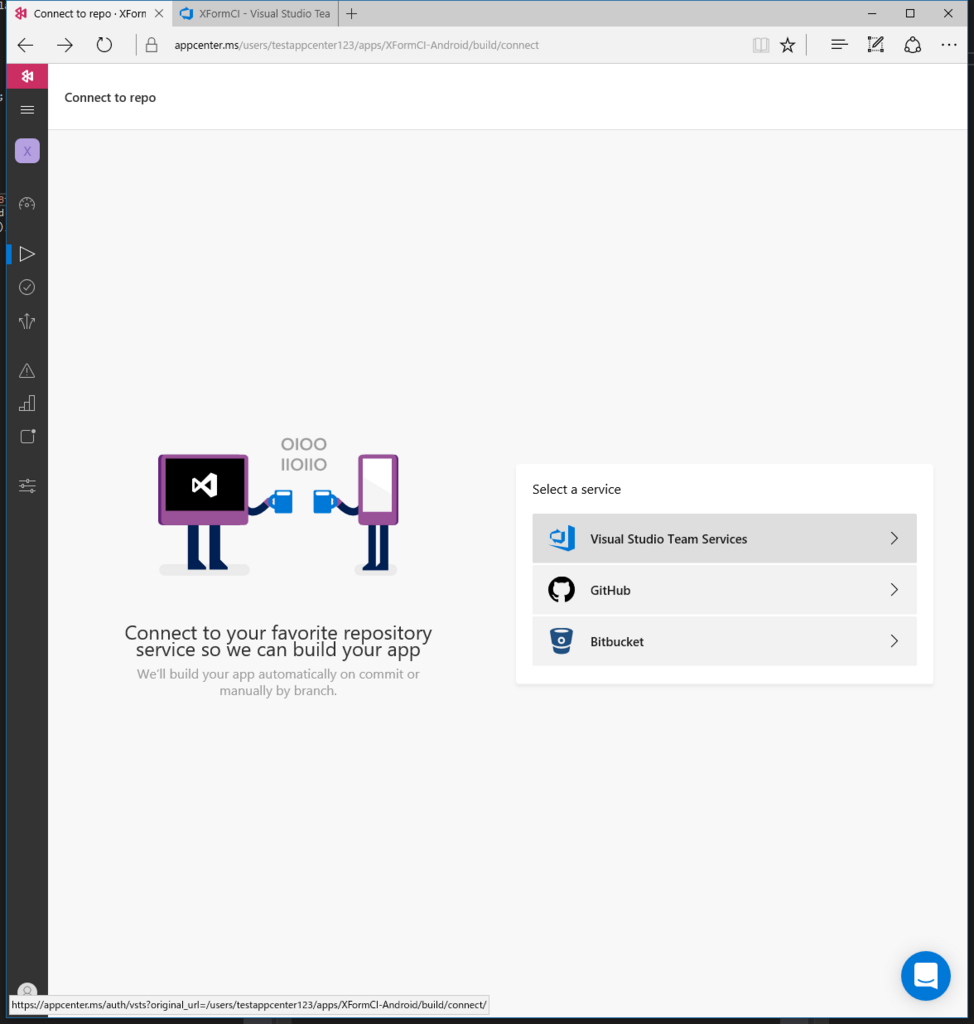This screenshot has width=974, height=1024.
Task: Click the browser Back arrow
Action: [x=25, y=45]
